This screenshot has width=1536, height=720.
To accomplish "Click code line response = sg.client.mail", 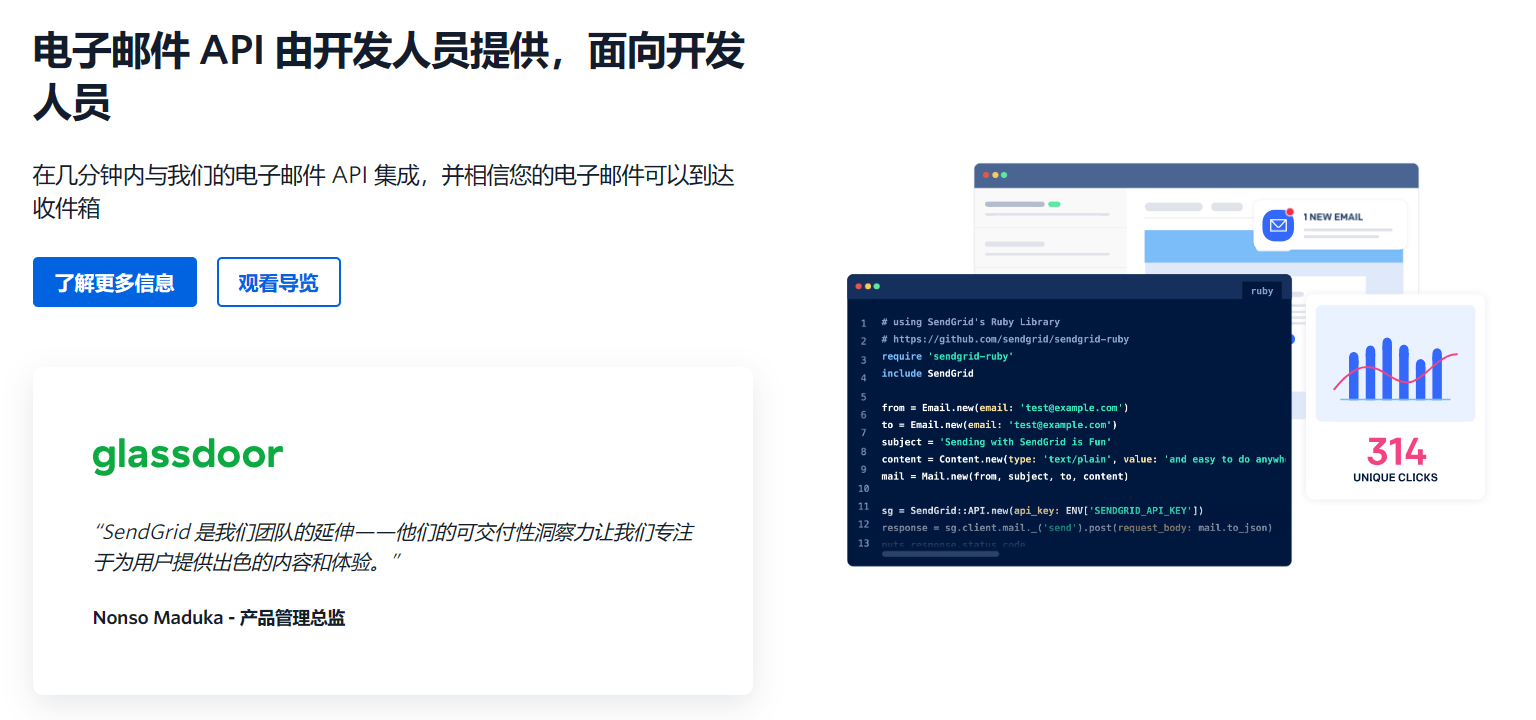I will [1077, 528].
